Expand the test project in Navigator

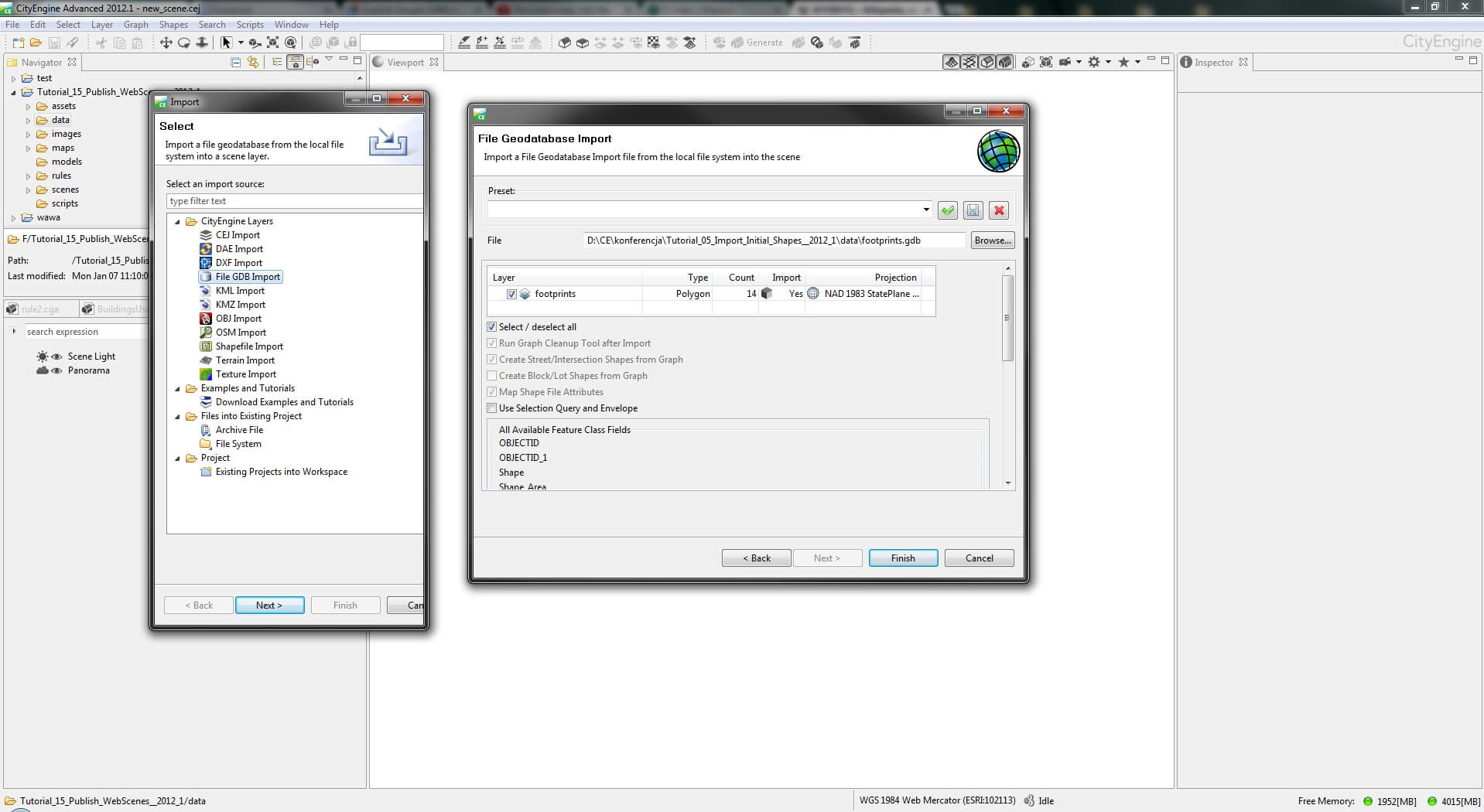click(13, 79)
